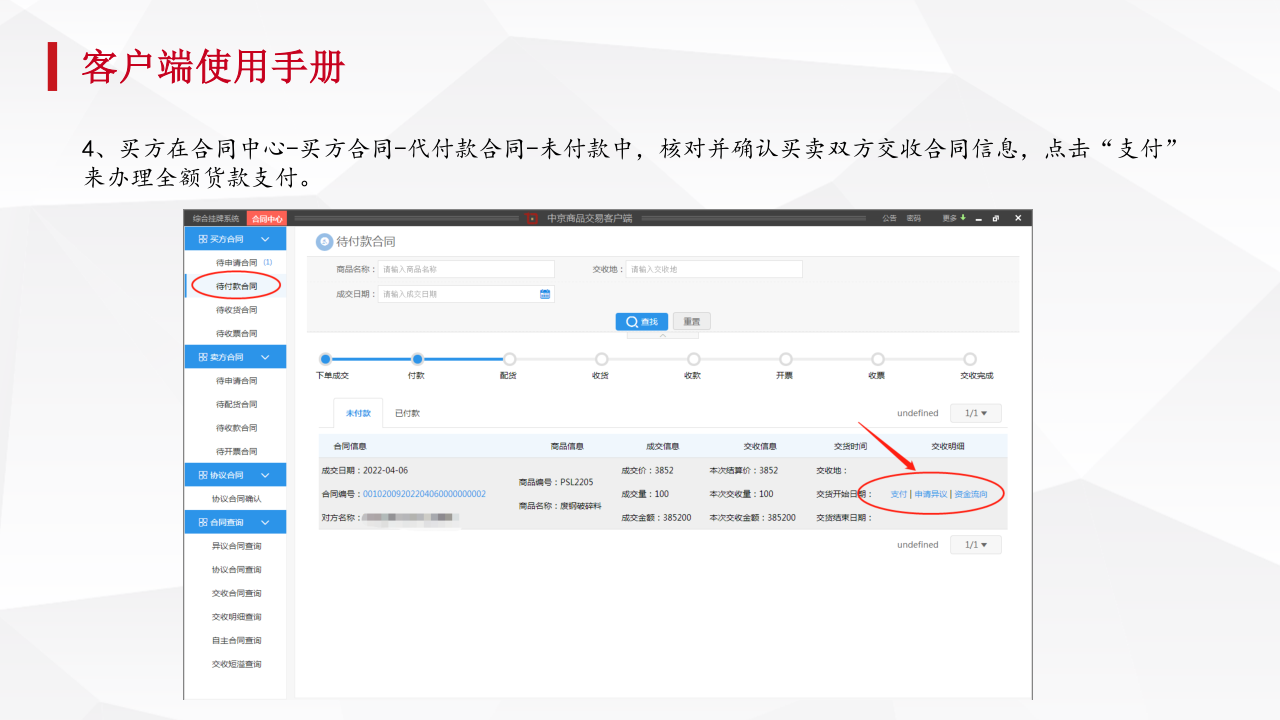Click the calendar icon in 成交日期 field
Image resolution: width=1280 pixels, height=720 pixels.
tap(545, 294)
